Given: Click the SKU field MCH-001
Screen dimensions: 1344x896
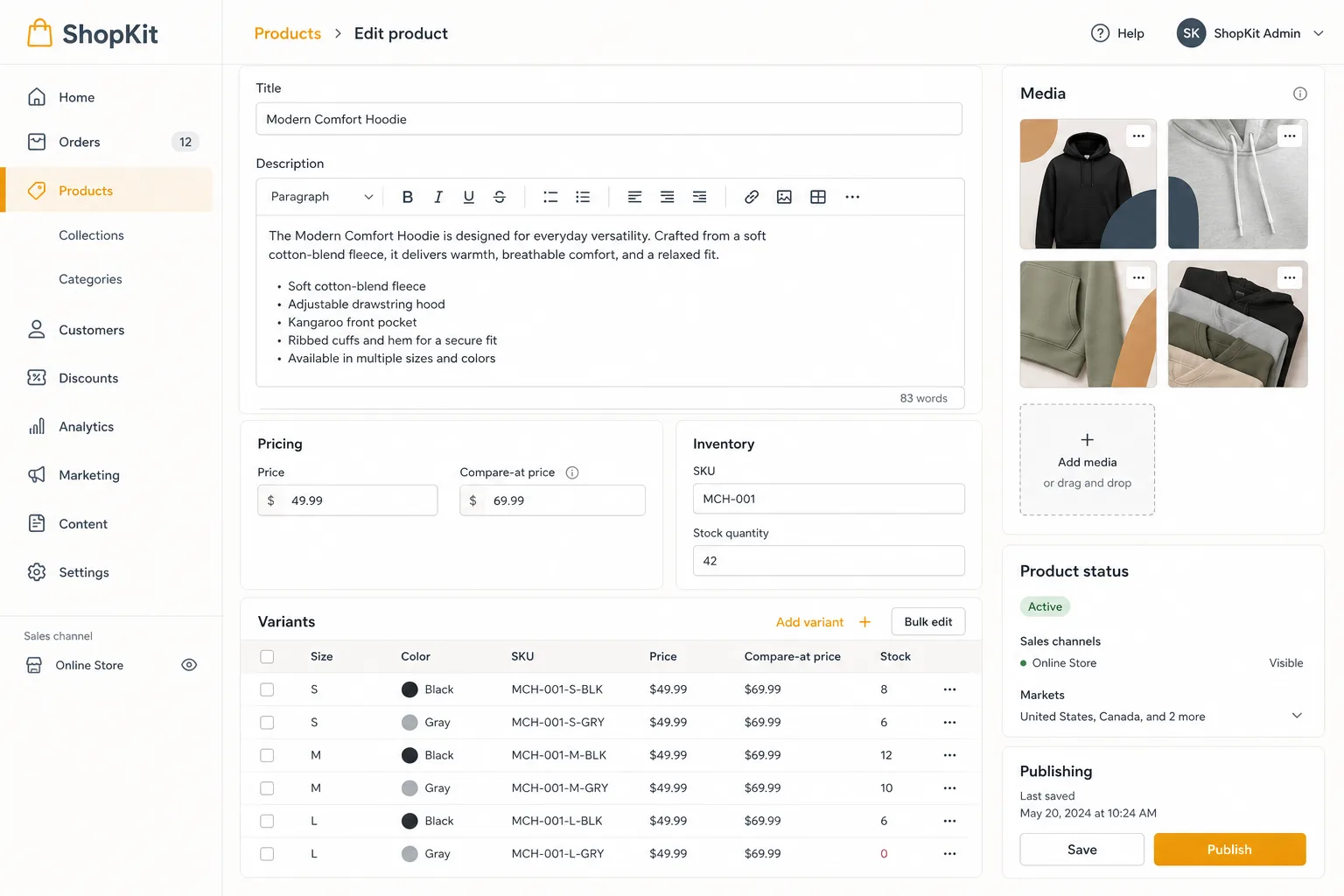Looking at the screenshot, I should (x=829, y=499).
